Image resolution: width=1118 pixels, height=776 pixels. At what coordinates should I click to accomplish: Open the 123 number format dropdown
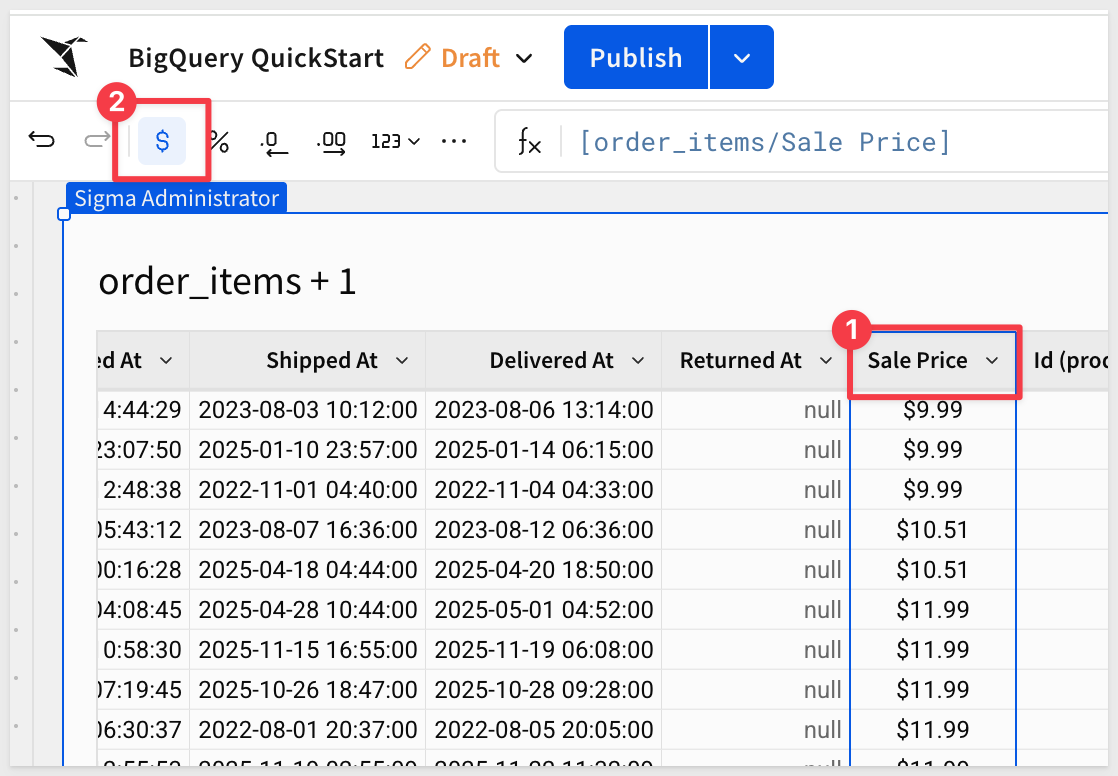(395, 142)
